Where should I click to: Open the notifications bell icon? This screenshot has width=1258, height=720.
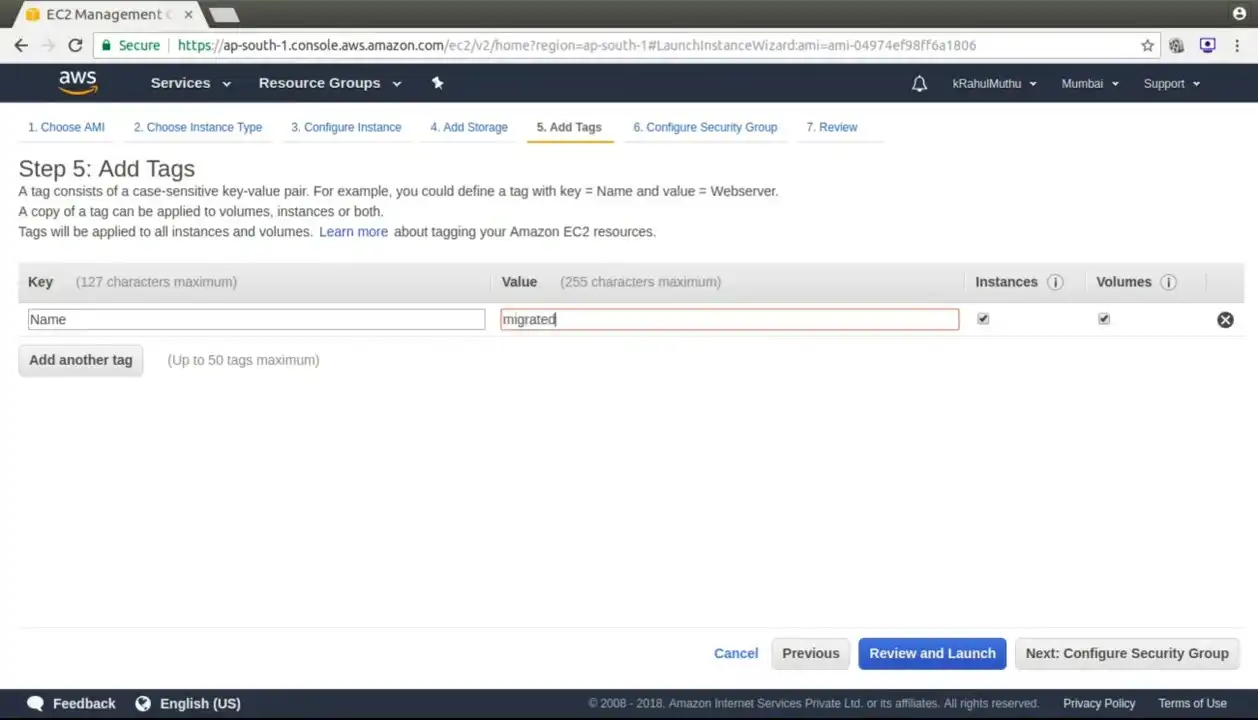point(920,84)
